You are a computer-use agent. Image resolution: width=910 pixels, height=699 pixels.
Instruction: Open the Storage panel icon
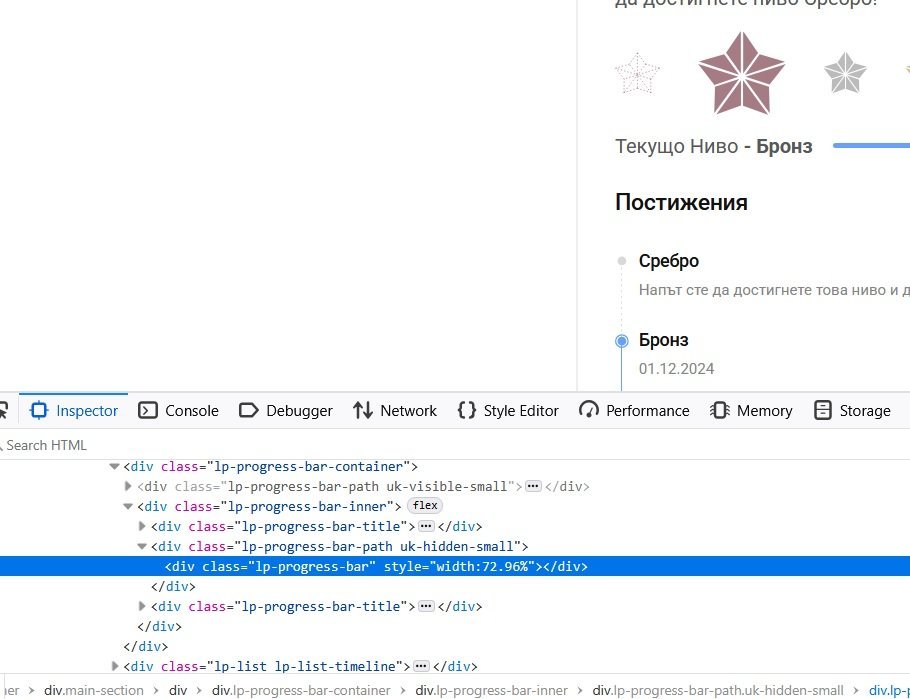tap(823, 410)
